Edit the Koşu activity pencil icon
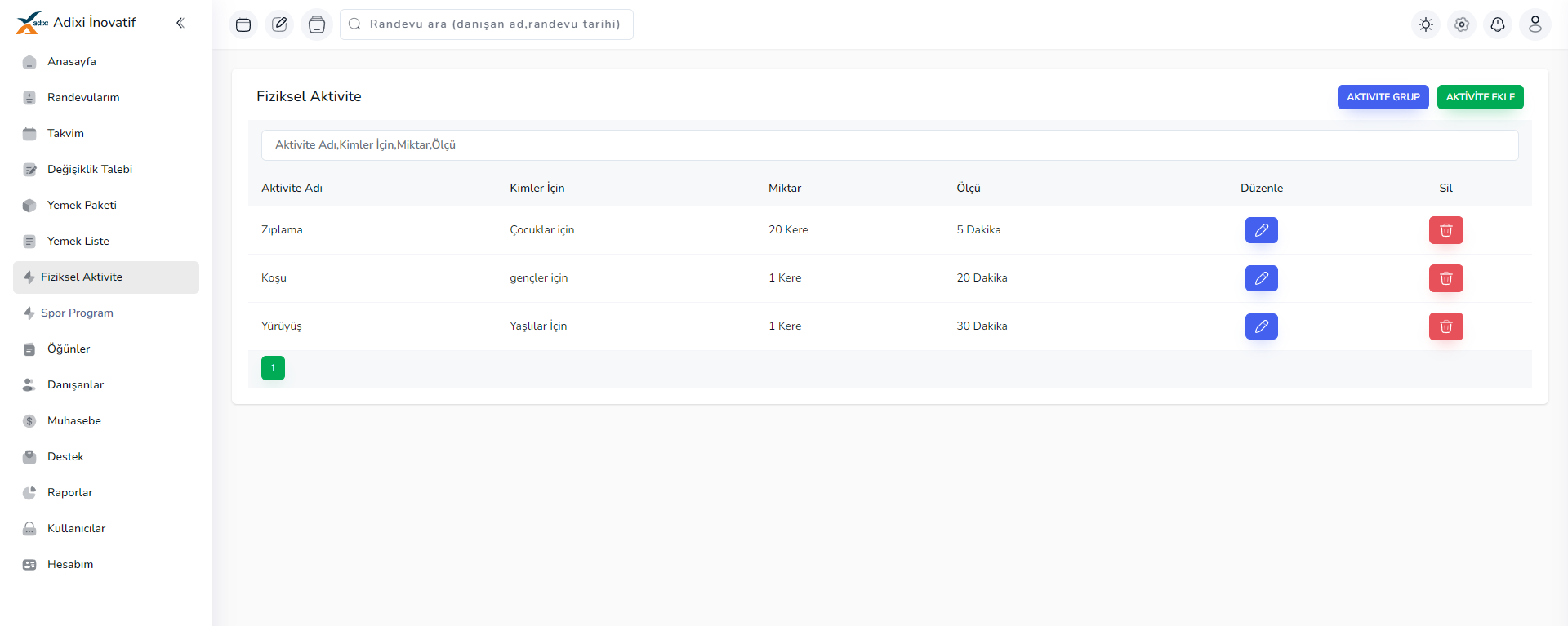 (1261, 278)
